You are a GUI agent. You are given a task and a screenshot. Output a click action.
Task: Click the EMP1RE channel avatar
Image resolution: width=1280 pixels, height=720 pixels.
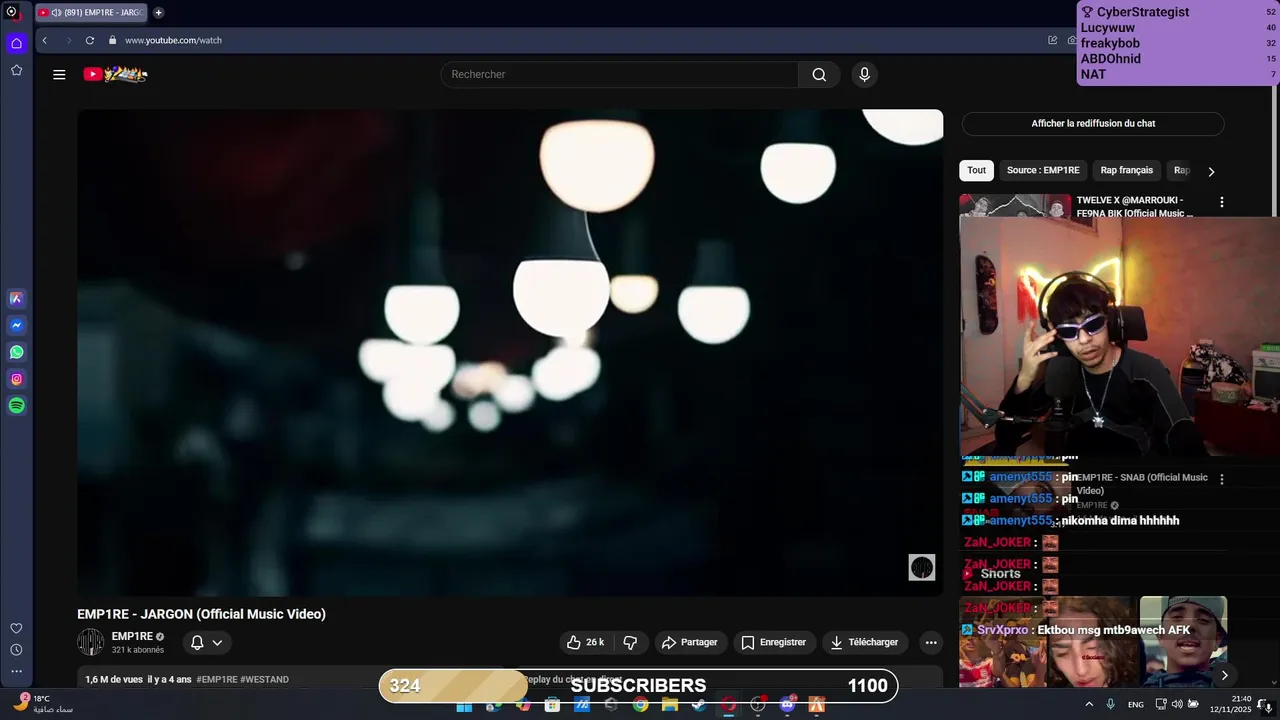click(x=91, y=642)
